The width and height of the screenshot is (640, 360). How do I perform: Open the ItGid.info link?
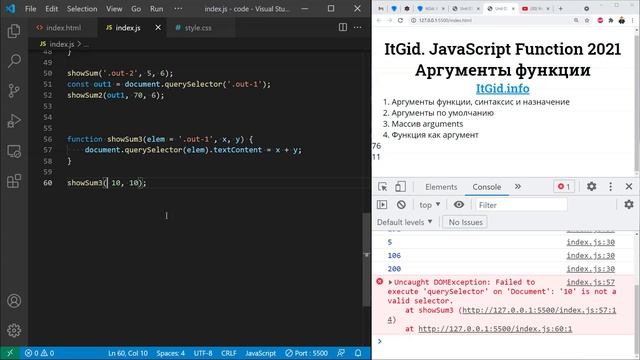(x=502, y=89)
